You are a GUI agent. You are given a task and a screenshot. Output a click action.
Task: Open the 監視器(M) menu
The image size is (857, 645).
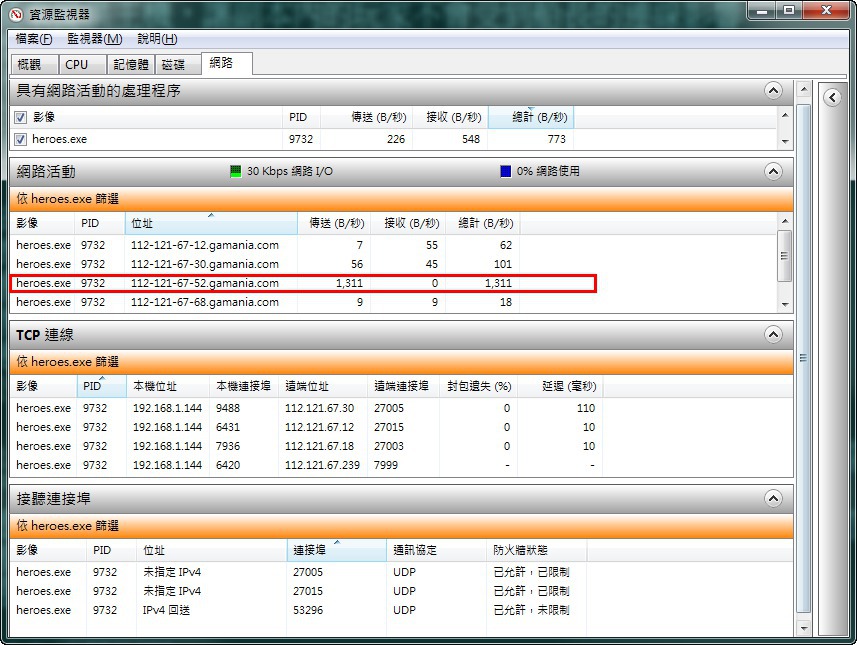coord(95,39)
